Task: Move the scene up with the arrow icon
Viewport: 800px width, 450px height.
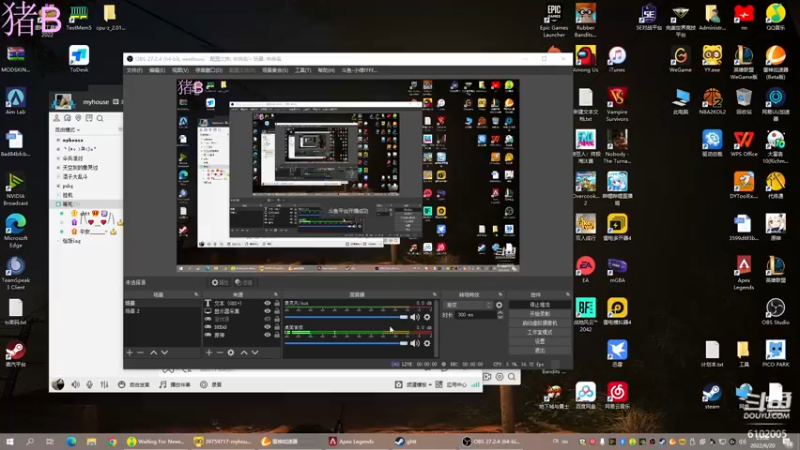Action: pos(154,353)
